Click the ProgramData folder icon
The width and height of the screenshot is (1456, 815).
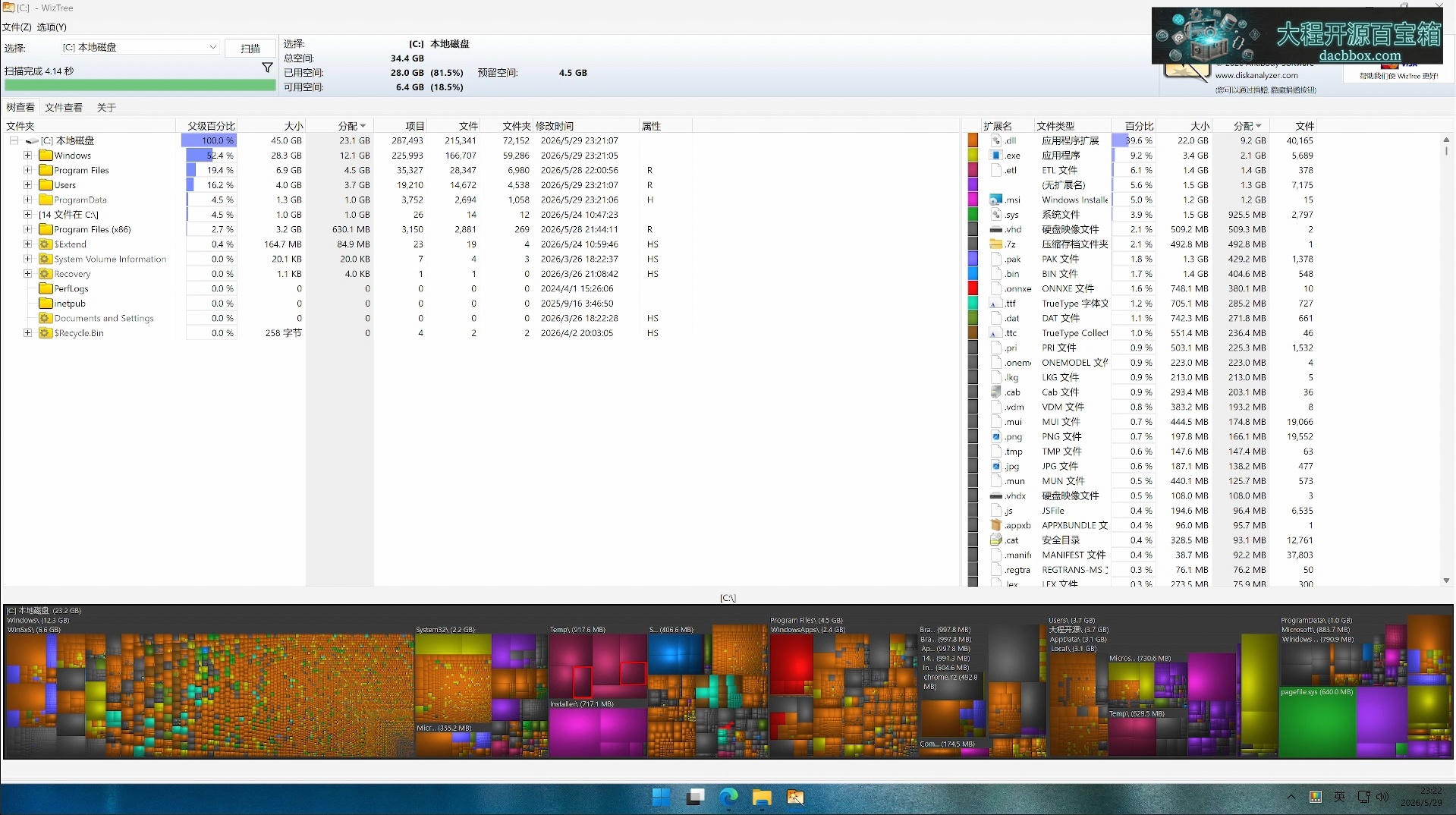(x=46, y=200)
